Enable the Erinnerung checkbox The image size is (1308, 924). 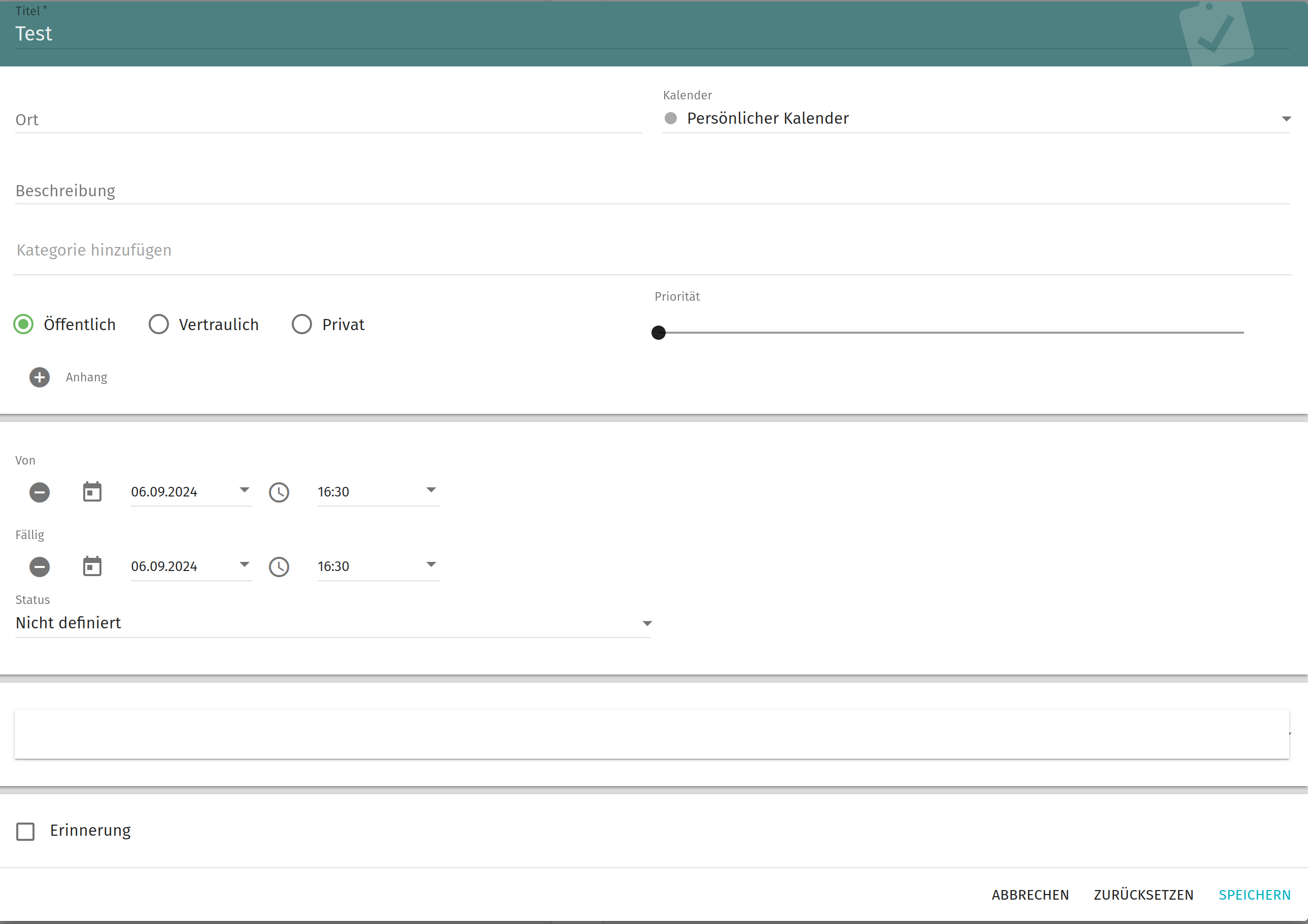pos(26,831)
